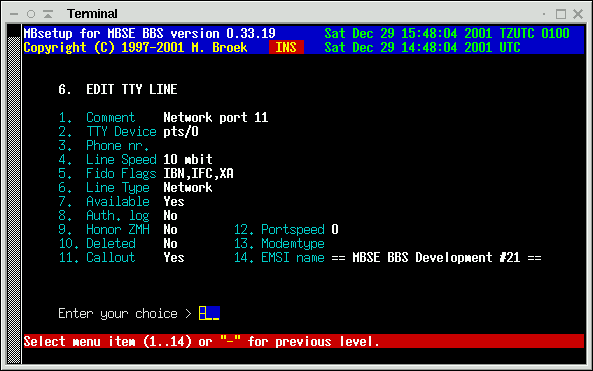Click the "6. EDIT TTY LINE" heading
The image size is (593, 371).
pos(118,90)
